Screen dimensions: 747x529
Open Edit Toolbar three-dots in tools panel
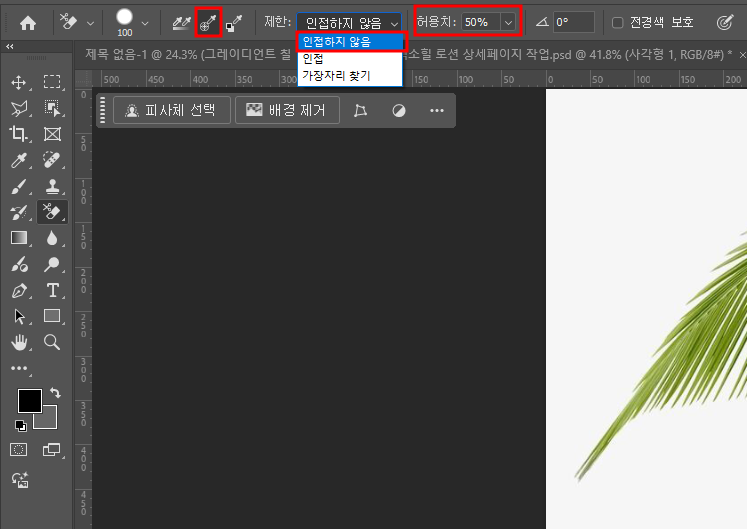point(19,368)
